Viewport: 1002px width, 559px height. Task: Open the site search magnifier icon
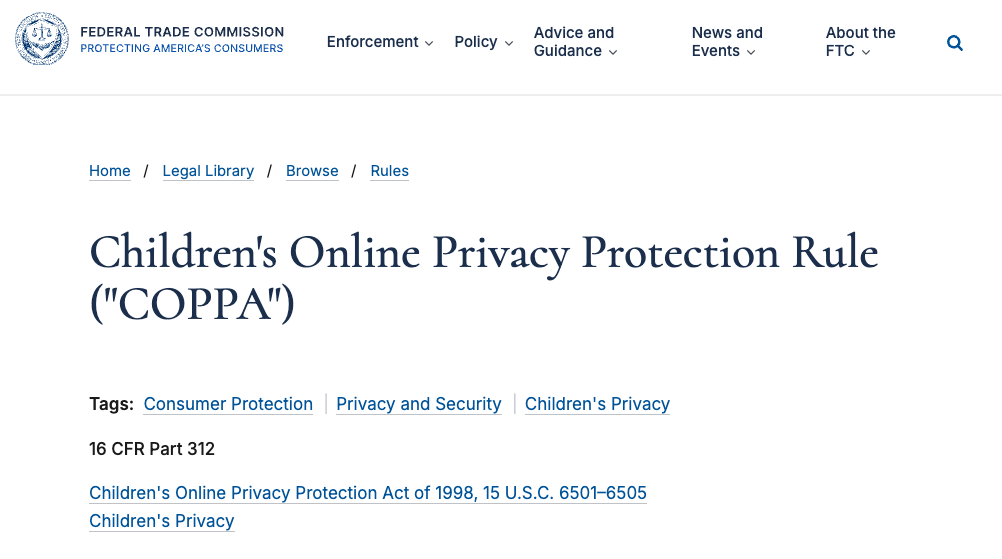point(955,43)
